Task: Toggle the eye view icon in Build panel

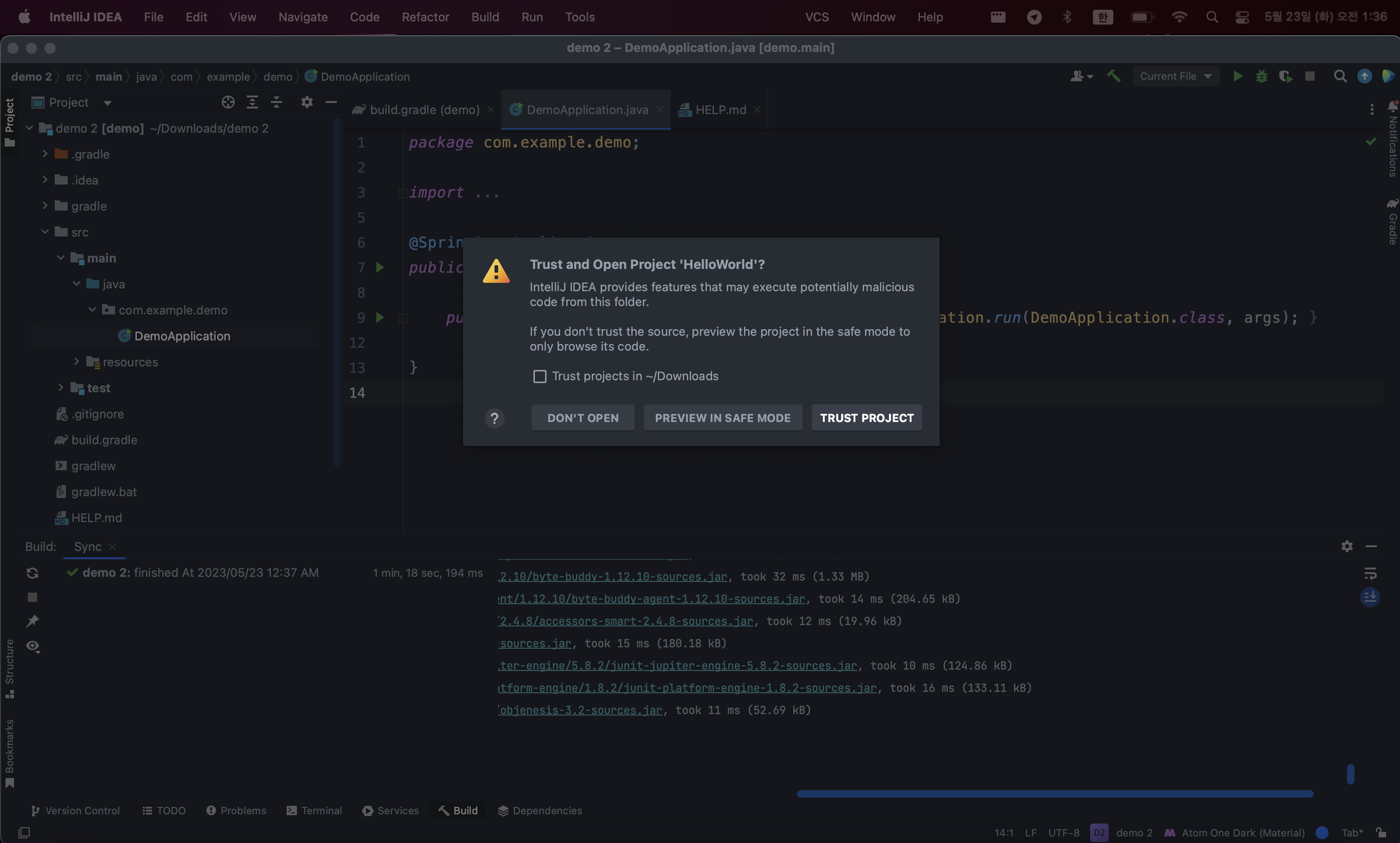Action: [33, 646]
